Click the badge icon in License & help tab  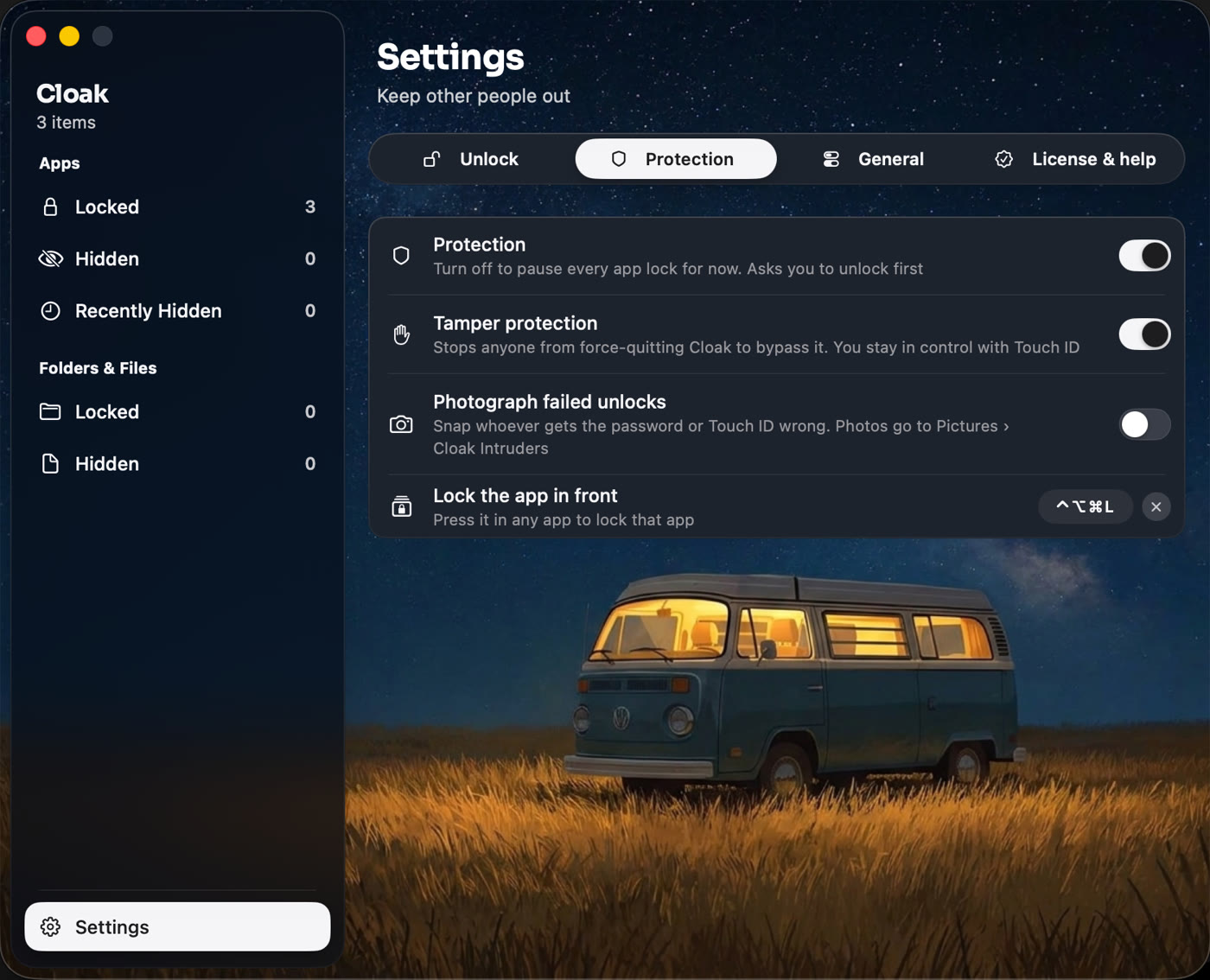point(1004,159)
